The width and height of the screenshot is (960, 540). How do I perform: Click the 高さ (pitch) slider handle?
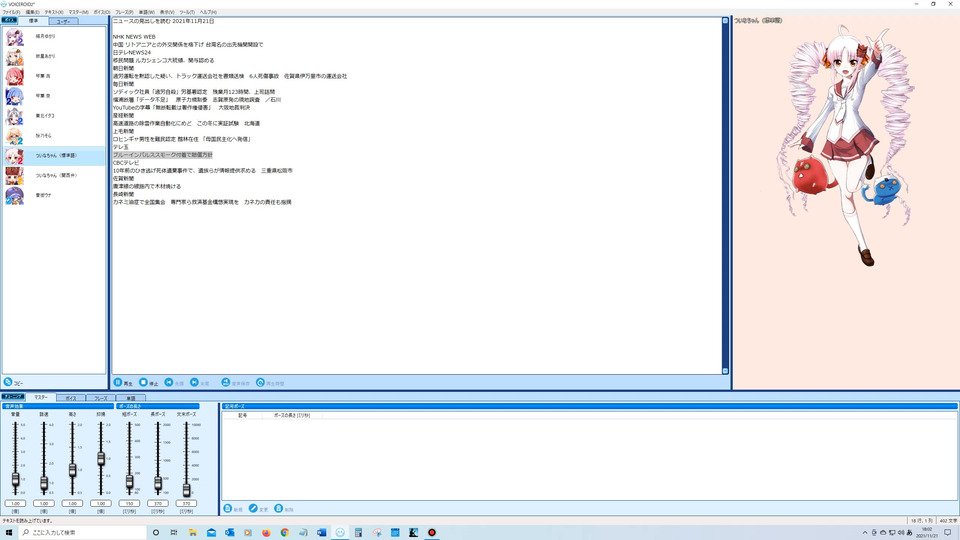tap(72, 470)
